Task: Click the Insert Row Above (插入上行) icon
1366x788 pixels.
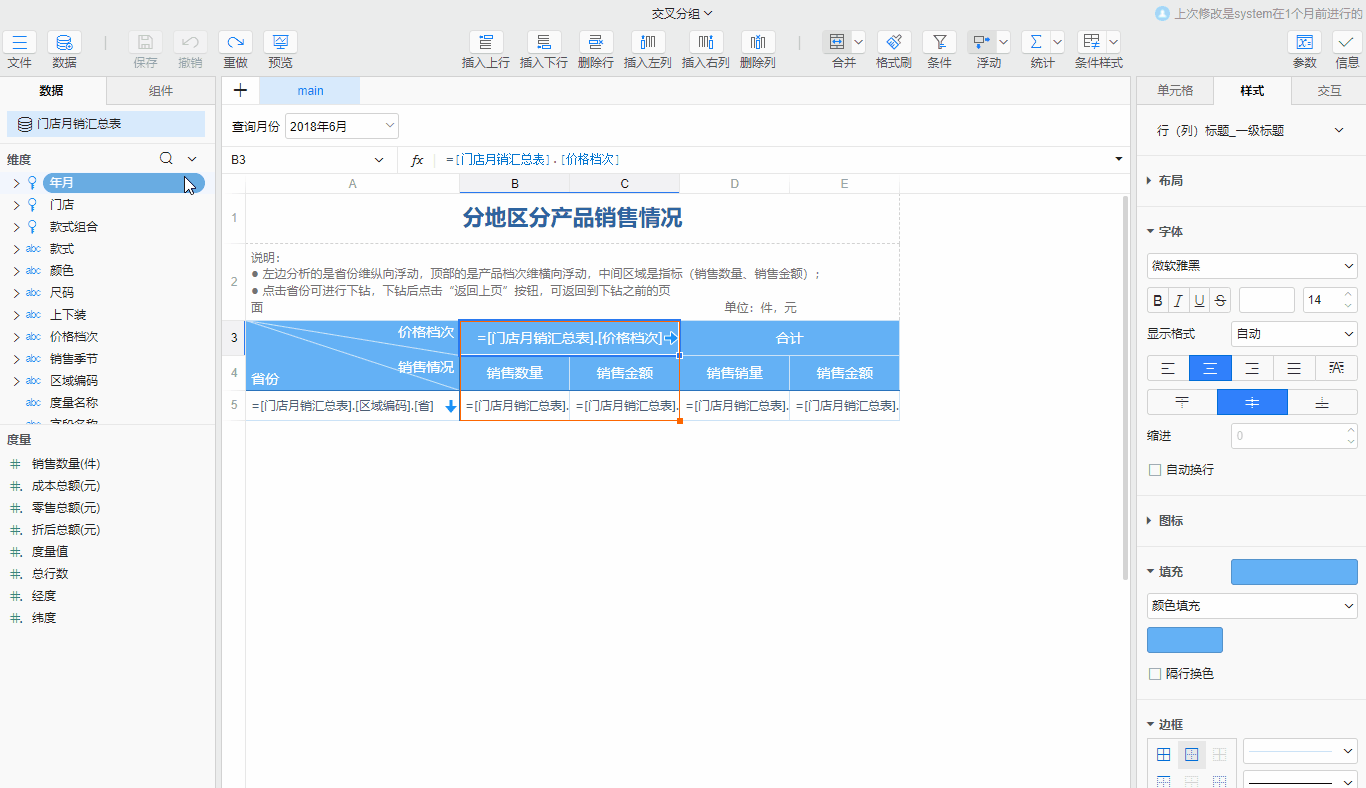Action: pyautogui.click(x=486, y=42)
